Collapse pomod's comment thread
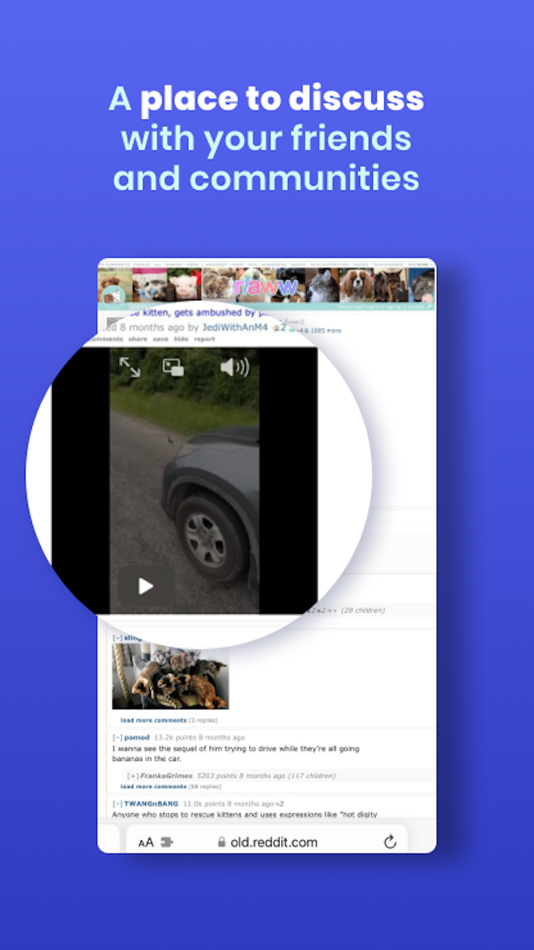This screenshot has height=950, width=534. click(x=118, y=737)
